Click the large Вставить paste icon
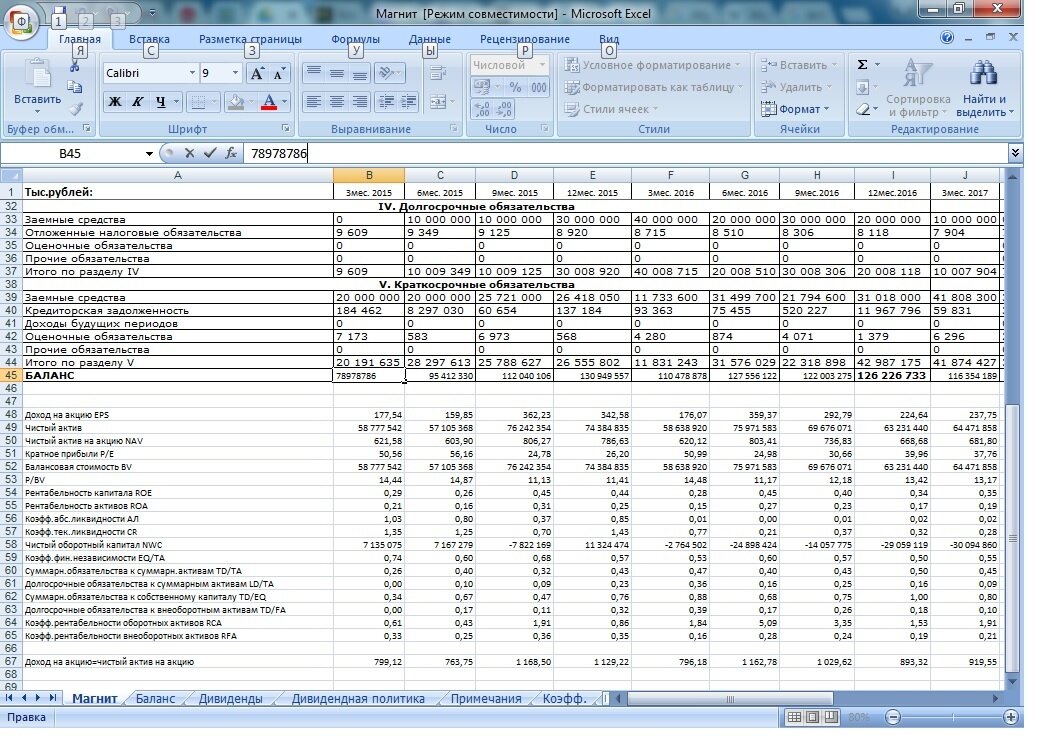The width and height of the screenshot is (1040, 744). [x=37, y=74]
